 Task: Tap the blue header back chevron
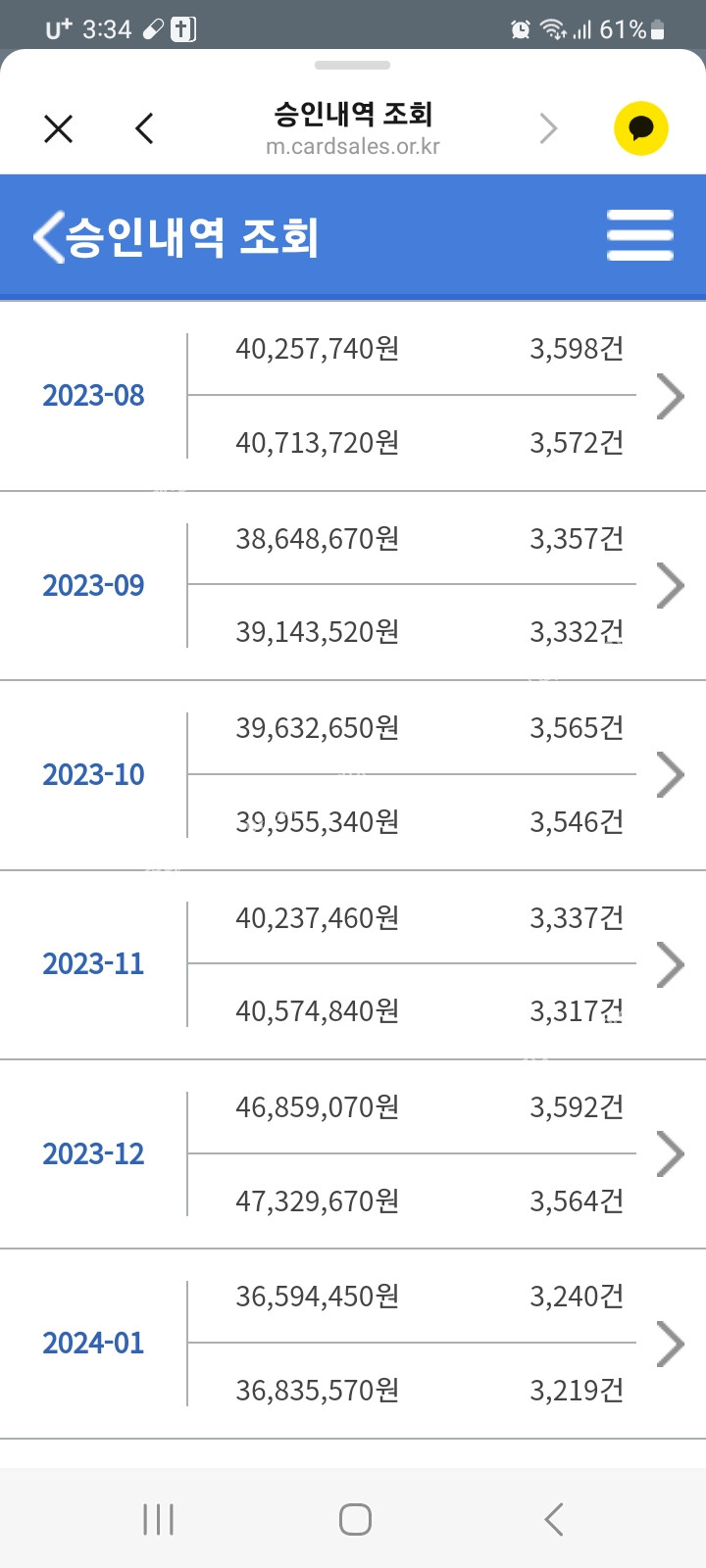click(48, 236)
